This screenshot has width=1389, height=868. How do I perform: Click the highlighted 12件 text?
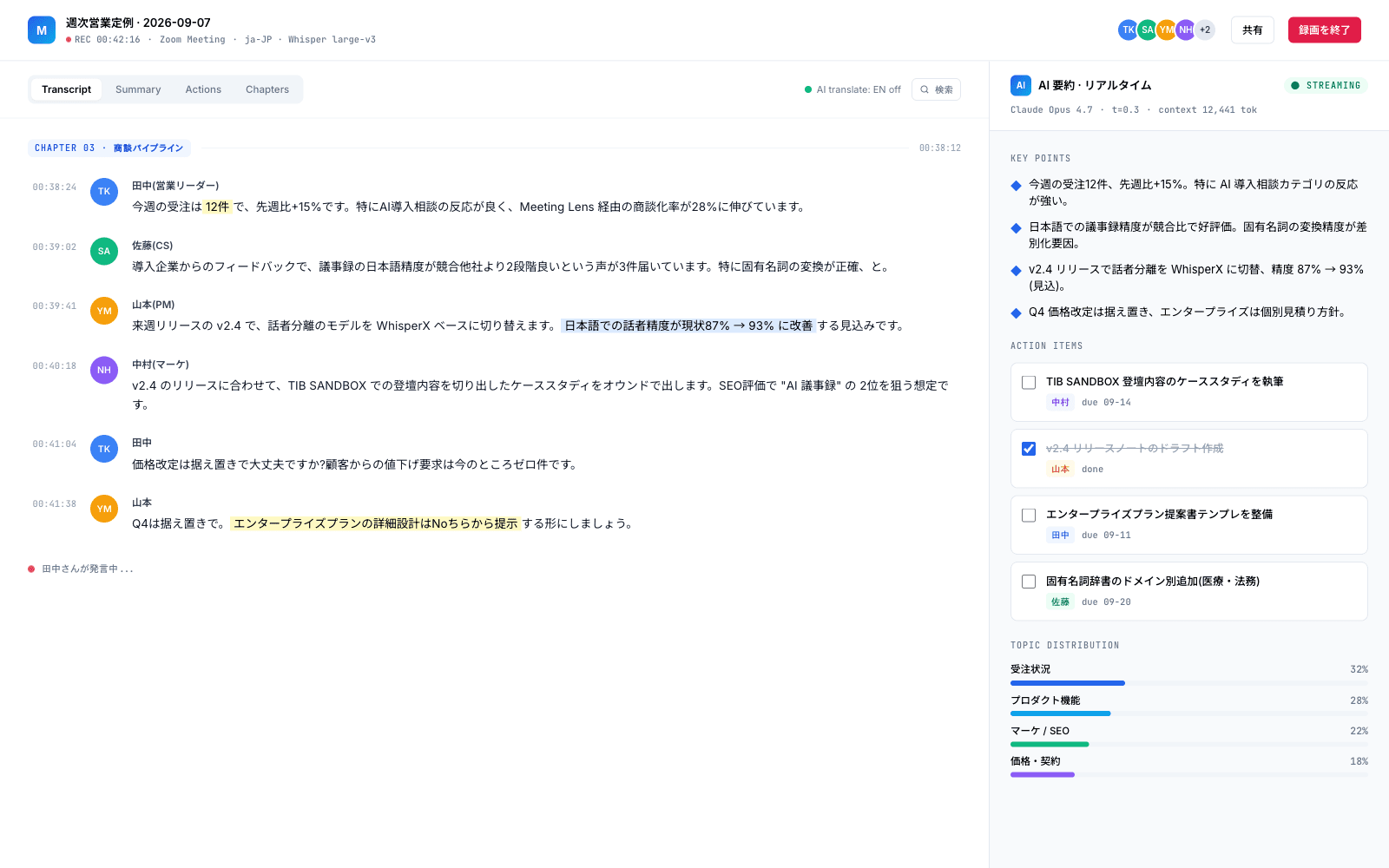[x=218, y=207]
